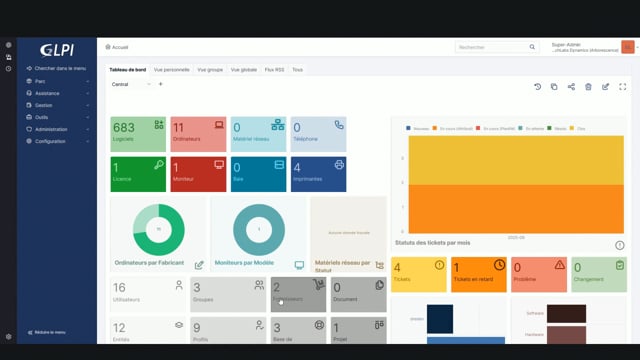Click the green Résolu legend swatch

(x=549, y=128)
